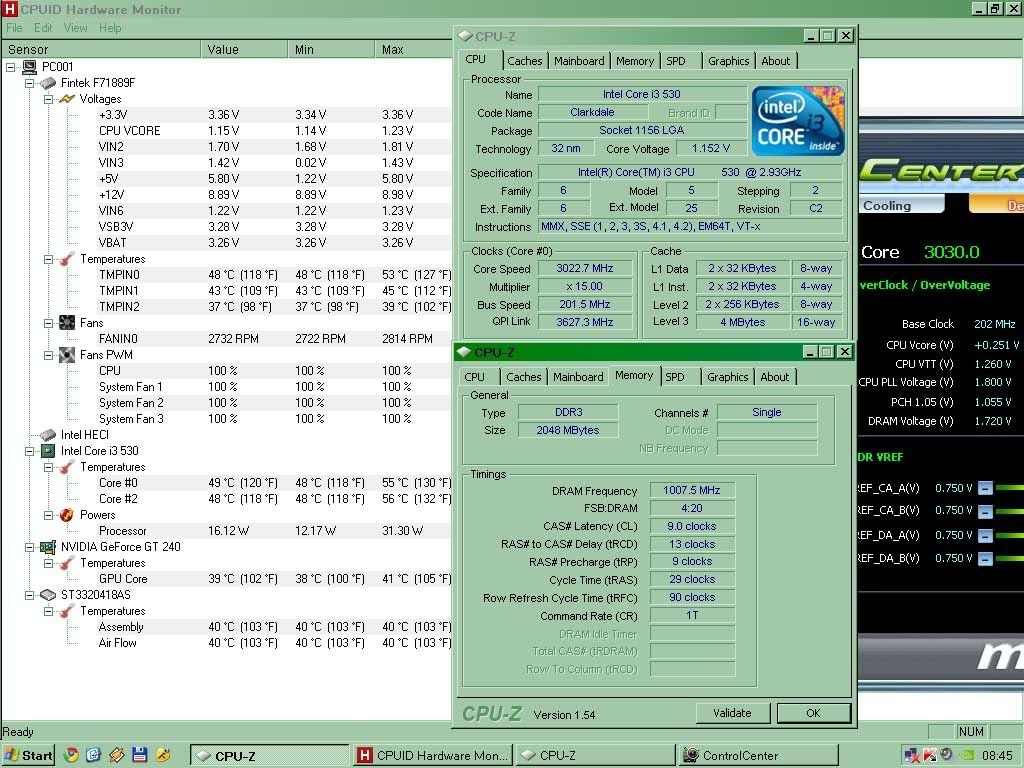Decrease the REF_CA_A voltage with its minus button

pyautogui.click(x=985, y=488)
